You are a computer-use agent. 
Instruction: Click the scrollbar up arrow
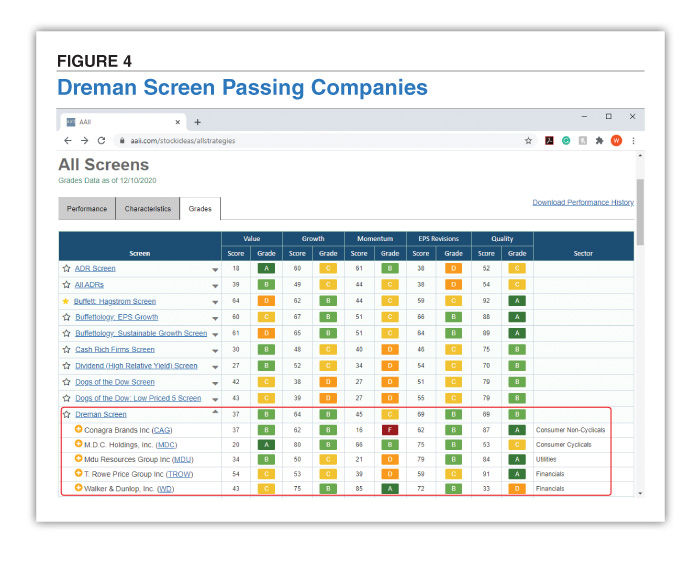(x=640, y=155)
